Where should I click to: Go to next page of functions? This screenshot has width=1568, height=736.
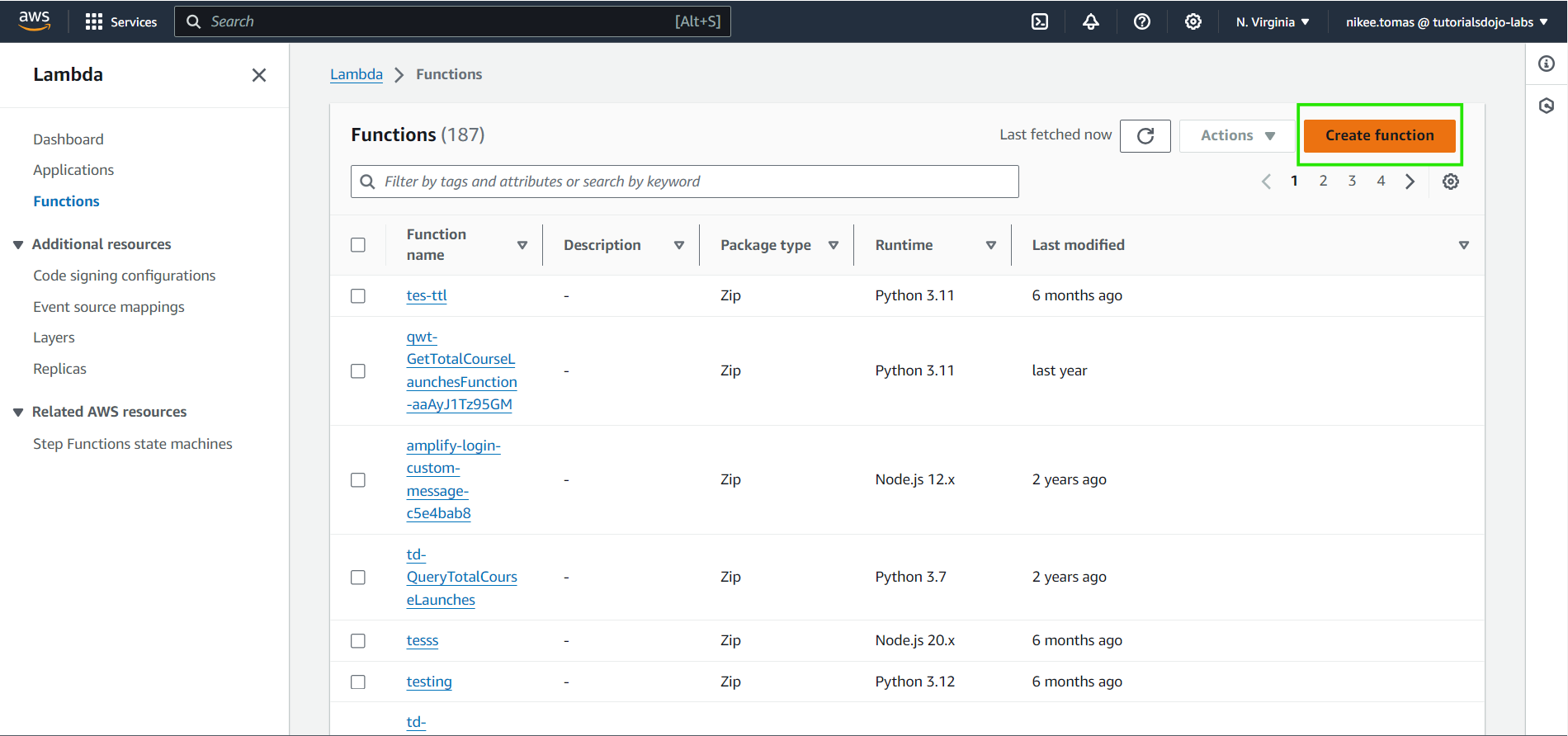[1410, 182]
